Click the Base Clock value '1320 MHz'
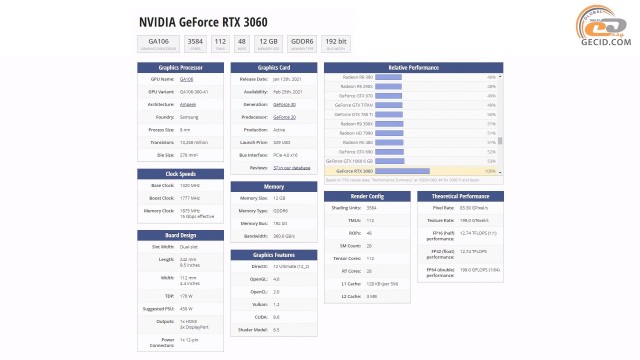Image resolution: width=640 pixels, height=360 pixels. pos(190,186)
